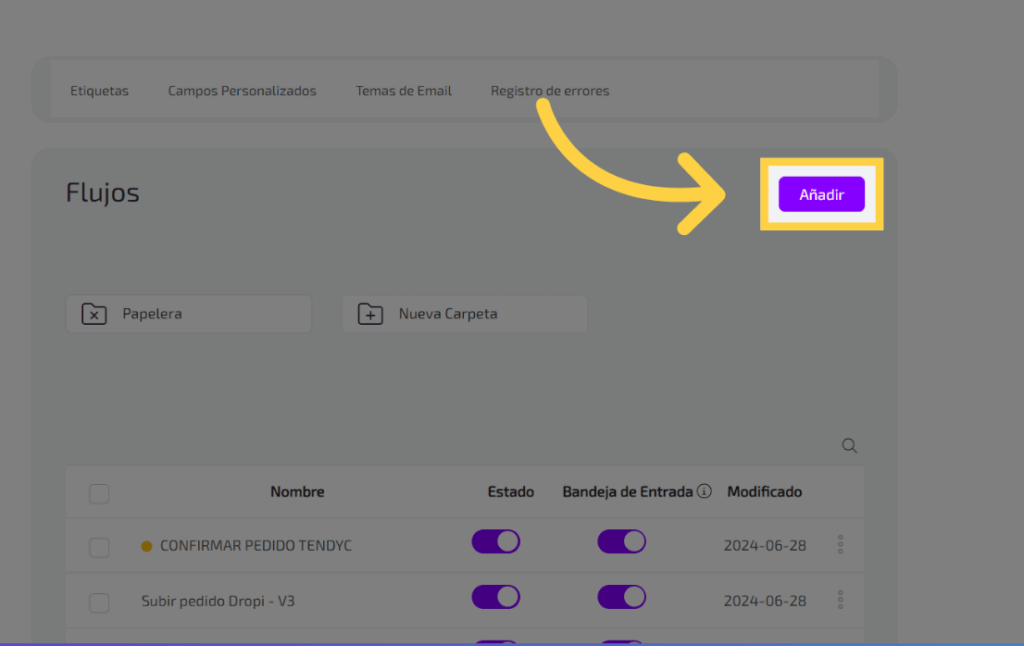
Task: Open three-dot menu for CONFIRMAR PEDIDO TENDYC
Action: coord(840,544)
